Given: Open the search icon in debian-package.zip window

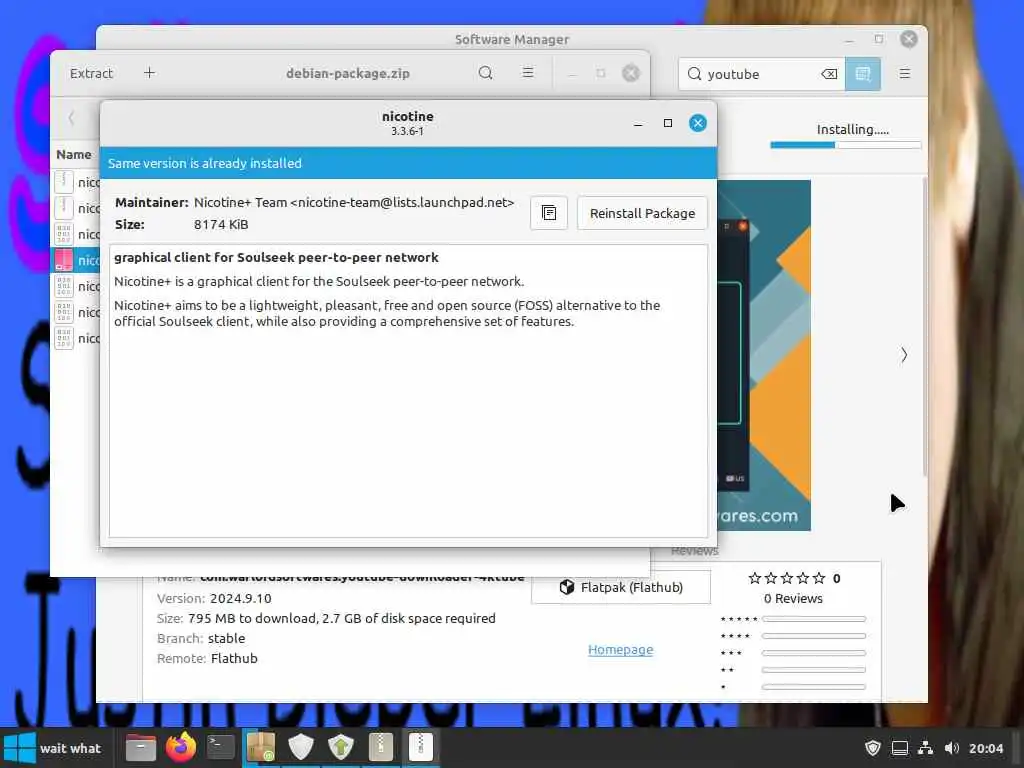Looking at the screenshot, I should coord(485,73).
